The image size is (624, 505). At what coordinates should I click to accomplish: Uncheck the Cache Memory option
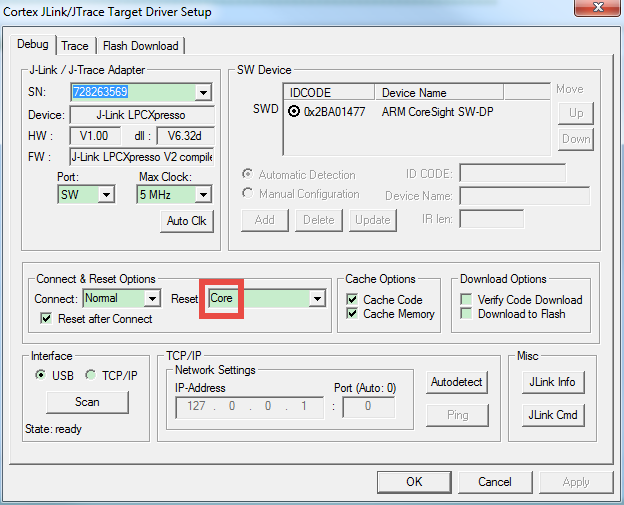click(352, 314)
